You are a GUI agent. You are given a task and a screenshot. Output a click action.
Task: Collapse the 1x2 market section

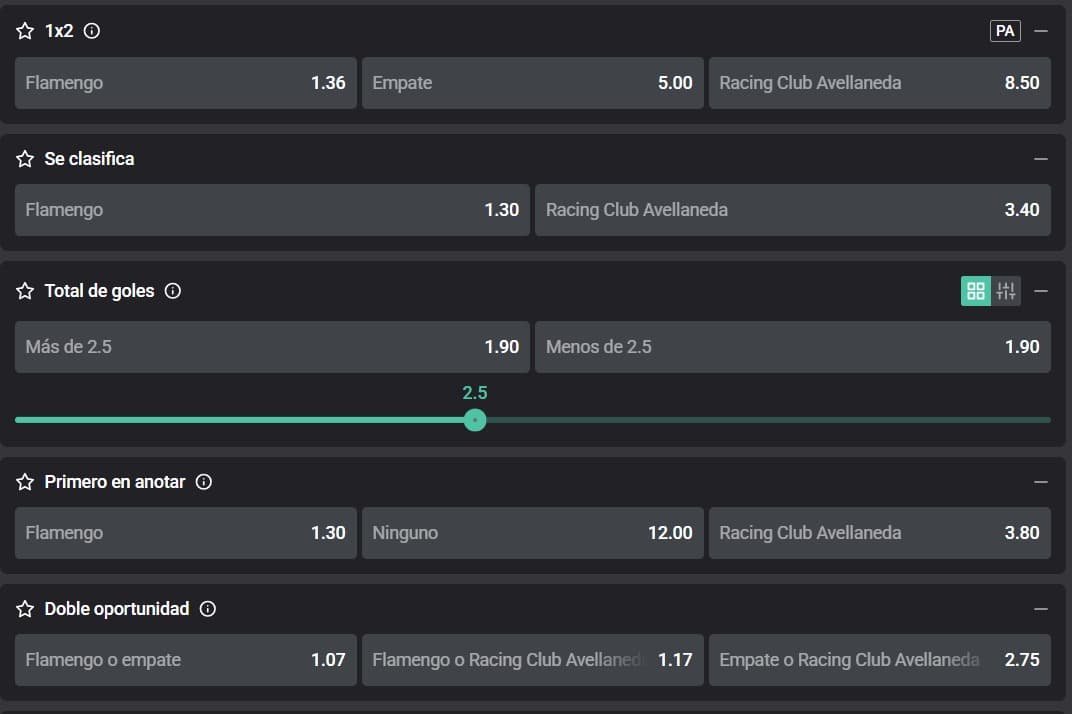point(1041,31)
